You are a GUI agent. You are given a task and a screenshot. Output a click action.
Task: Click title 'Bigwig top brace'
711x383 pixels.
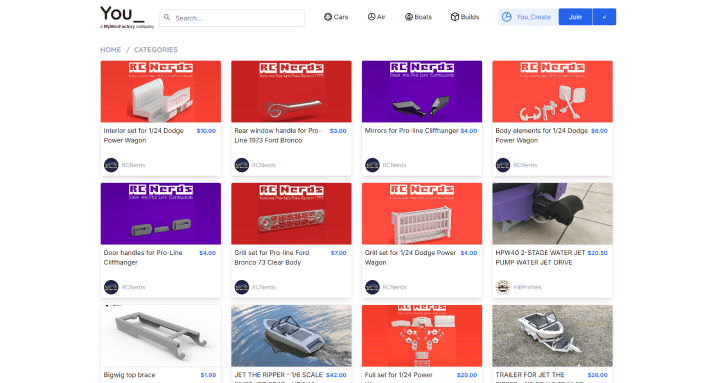pos(129,375)
